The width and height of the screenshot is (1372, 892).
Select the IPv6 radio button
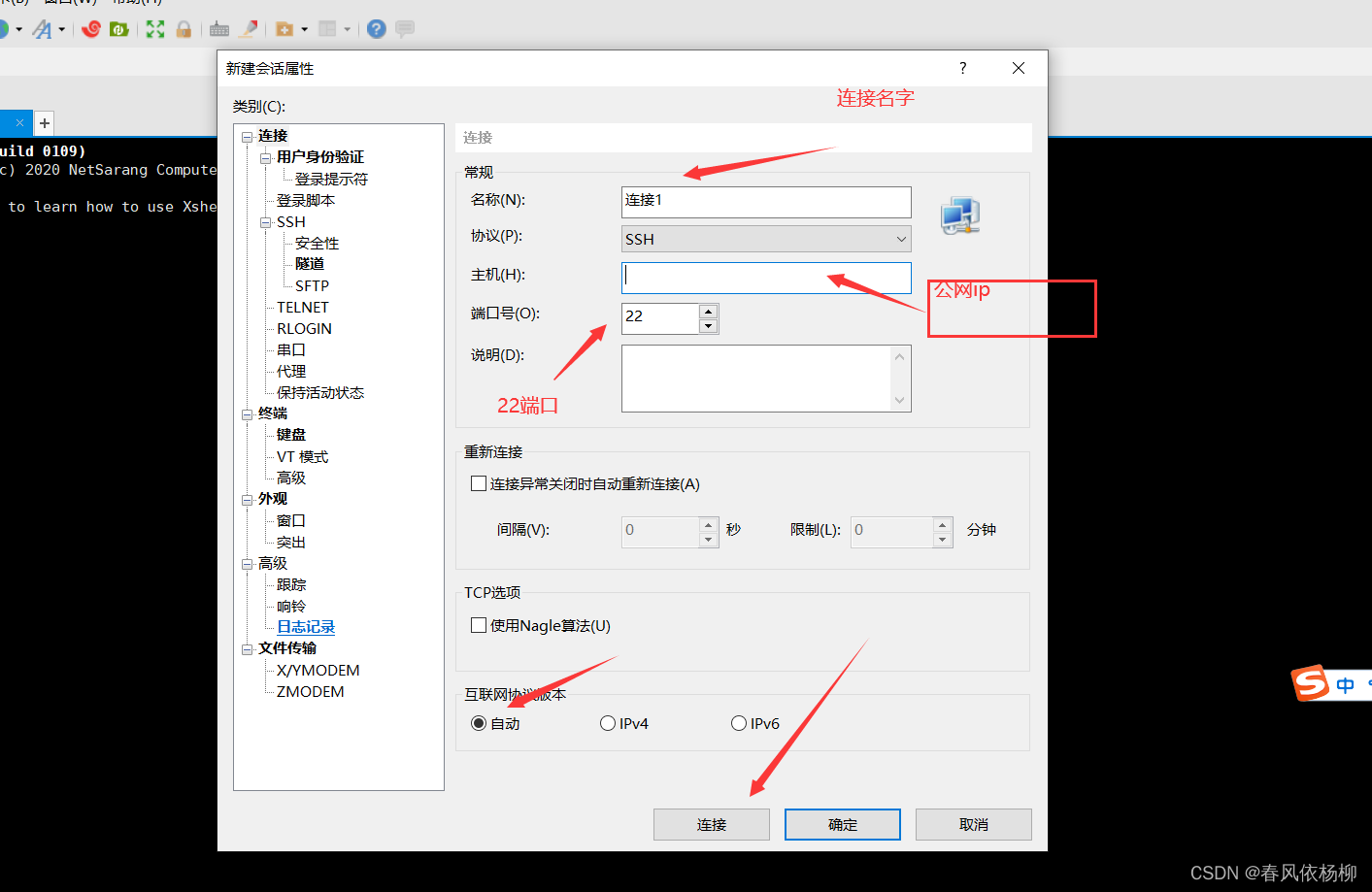pos(739,723)
